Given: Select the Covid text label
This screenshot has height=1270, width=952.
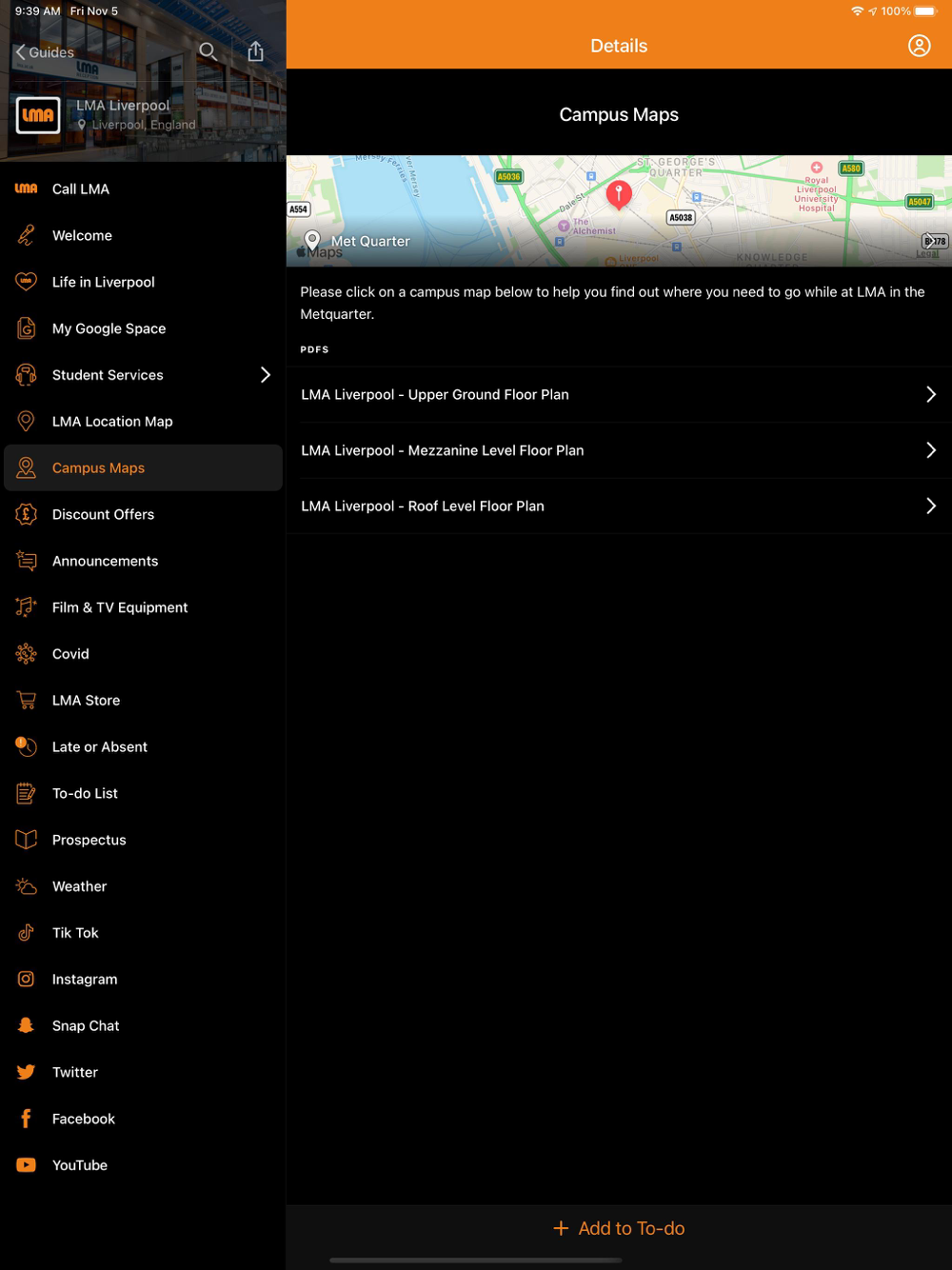Looking at the screenshot, I should (70, 654).
